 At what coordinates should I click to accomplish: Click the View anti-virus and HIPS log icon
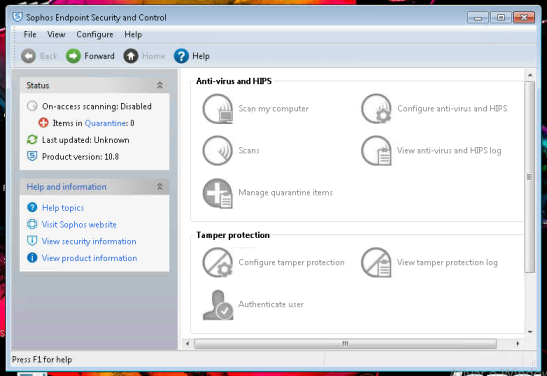[376, 151]
